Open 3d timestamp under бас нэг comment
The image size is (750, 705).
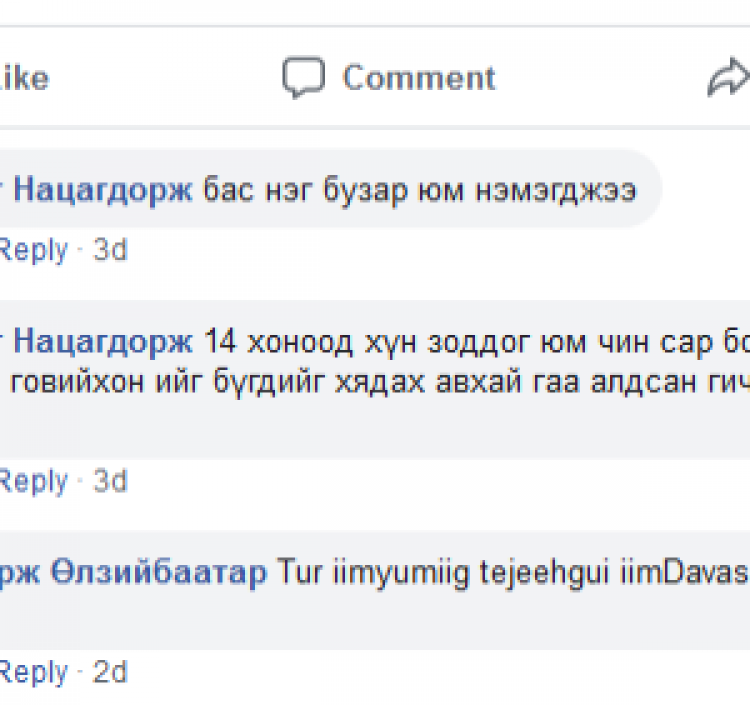[x=110, y=250]
